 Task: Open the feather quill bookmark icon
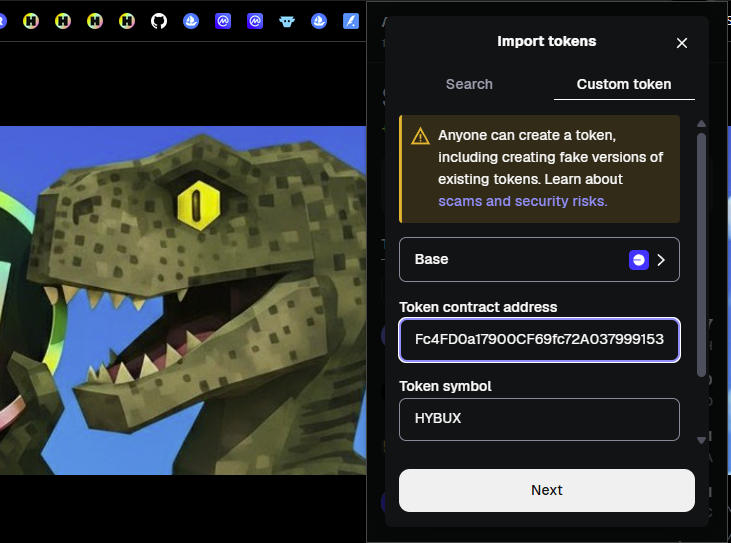click(x=351, y=21)
